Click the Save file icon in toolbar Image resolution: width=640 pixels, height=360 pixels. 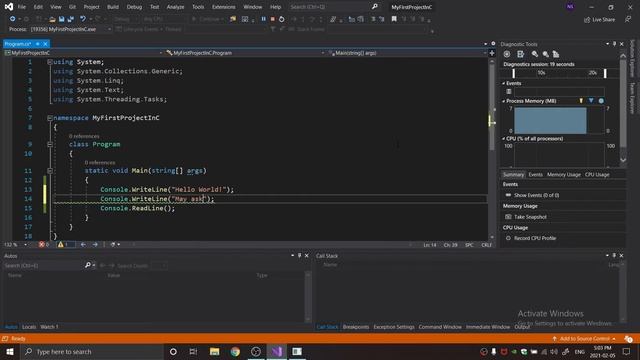(62, 19)
